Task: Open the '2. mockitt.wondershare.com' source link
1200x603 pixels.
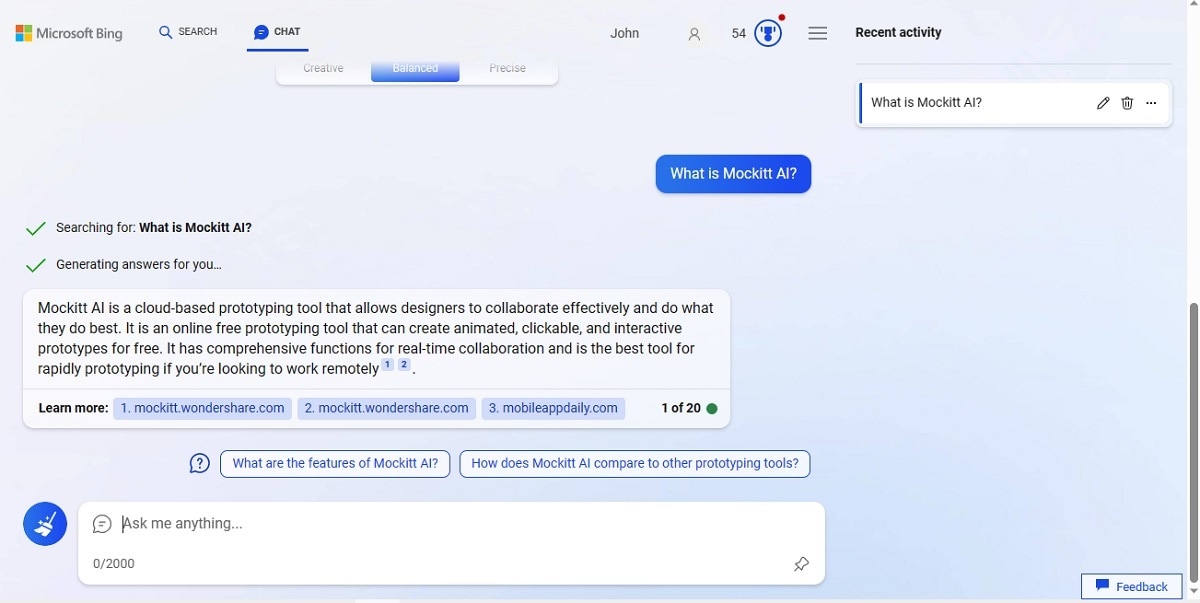Action: click(x=386, y=408)
